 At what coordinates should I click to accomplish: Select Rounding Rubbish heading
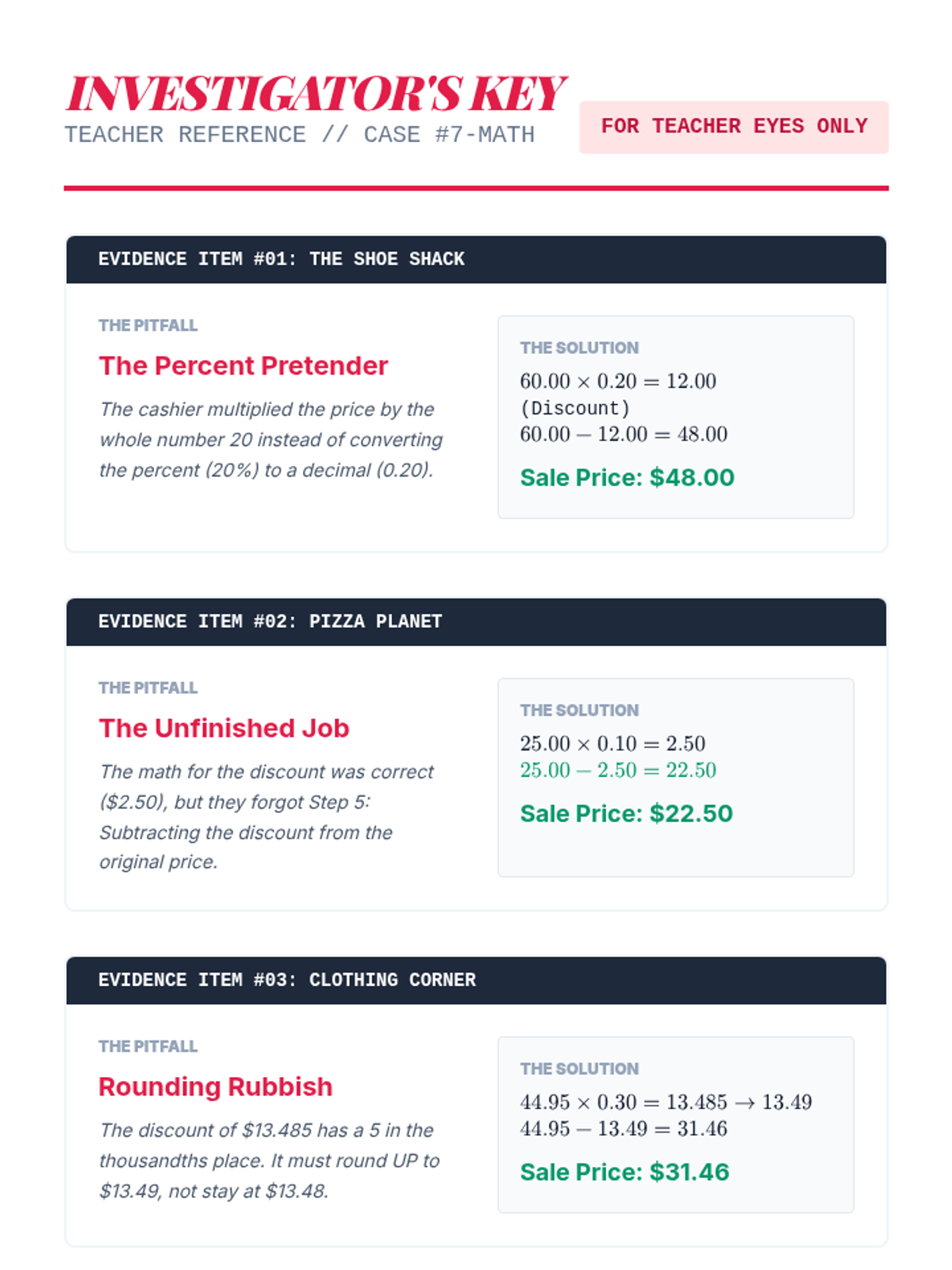215,1087
